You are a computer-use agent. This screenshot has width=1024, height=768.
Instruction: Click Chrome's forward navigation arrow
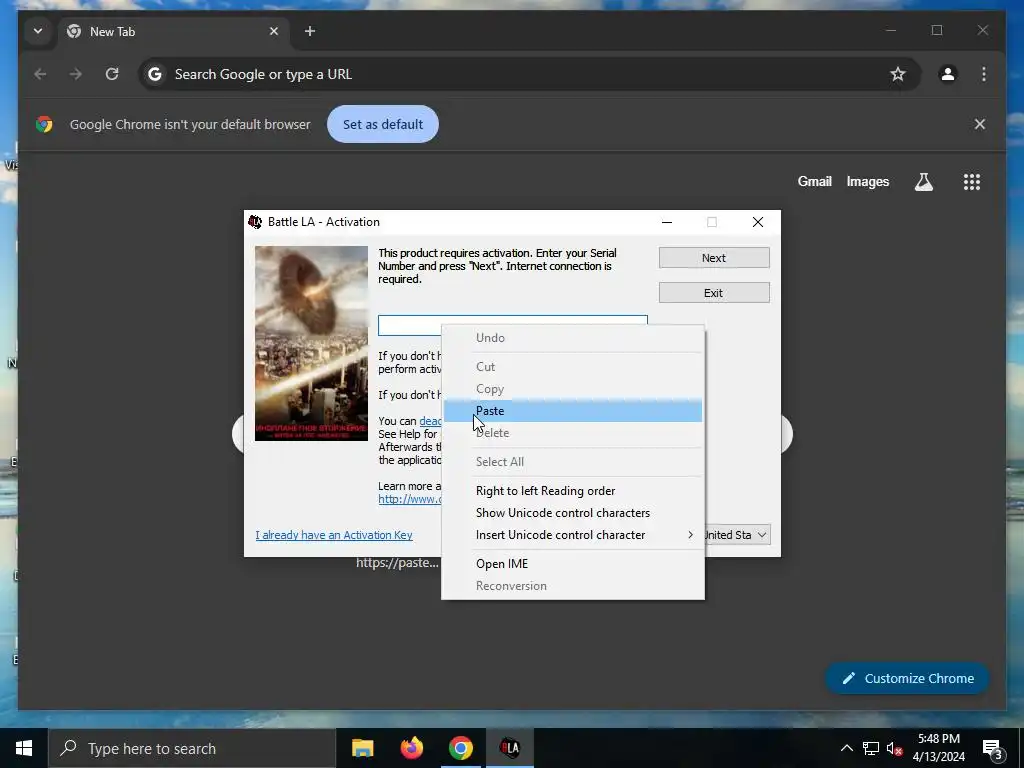point(76,74)
